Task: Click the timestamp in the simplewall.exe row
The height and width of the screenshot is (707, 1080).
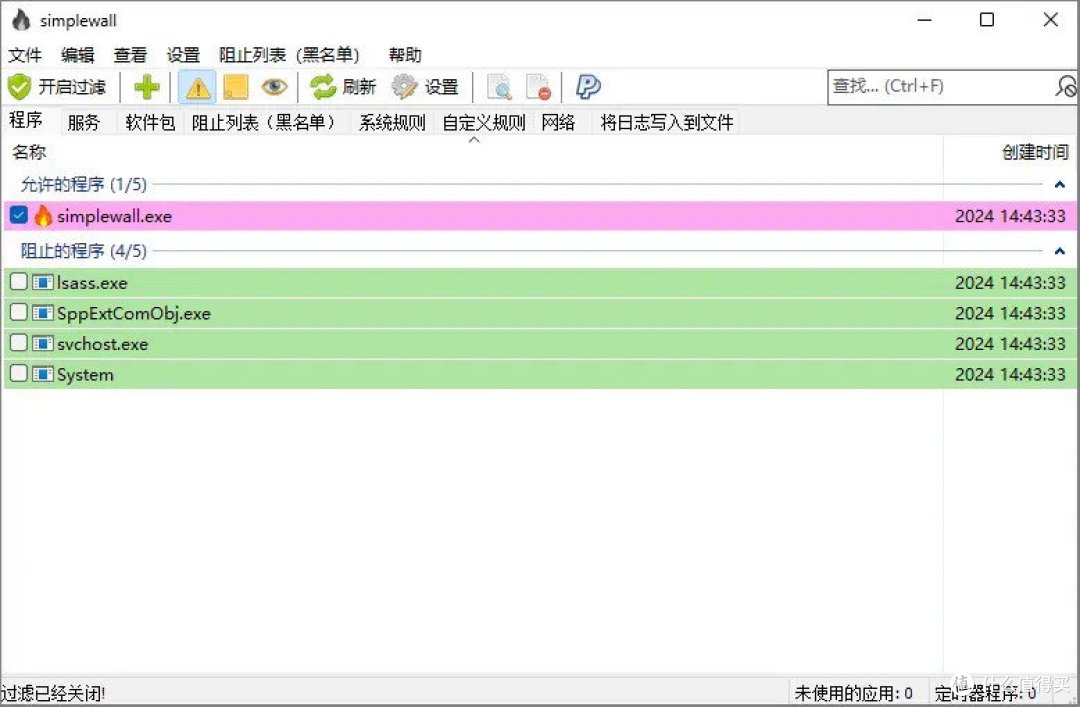Action: tap(1010, 216)
